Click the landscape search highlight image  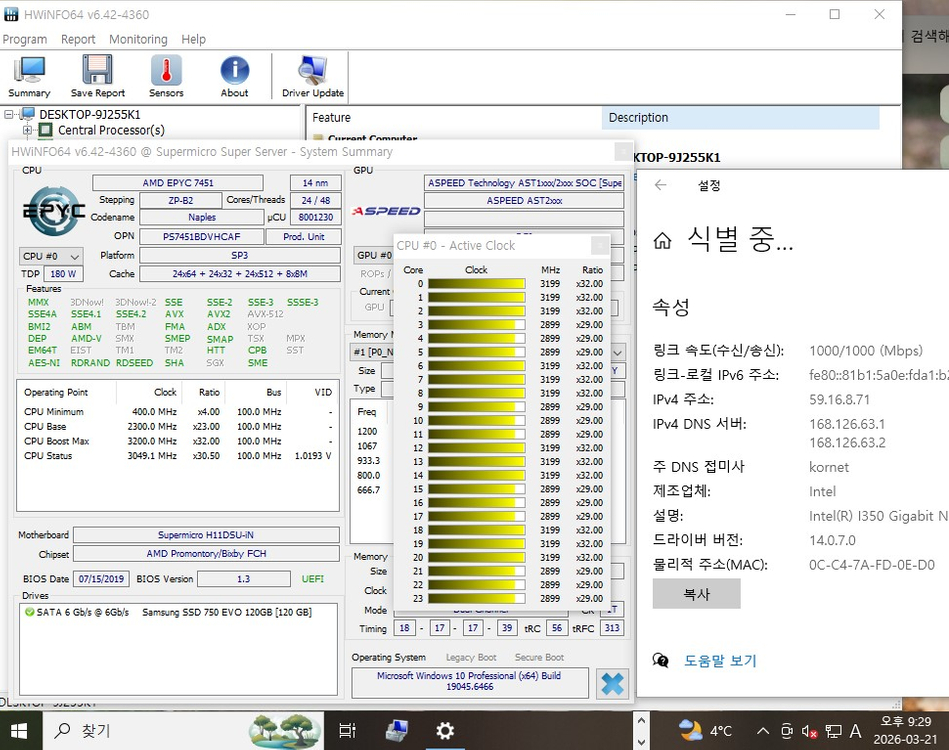[x=284, y=731]
